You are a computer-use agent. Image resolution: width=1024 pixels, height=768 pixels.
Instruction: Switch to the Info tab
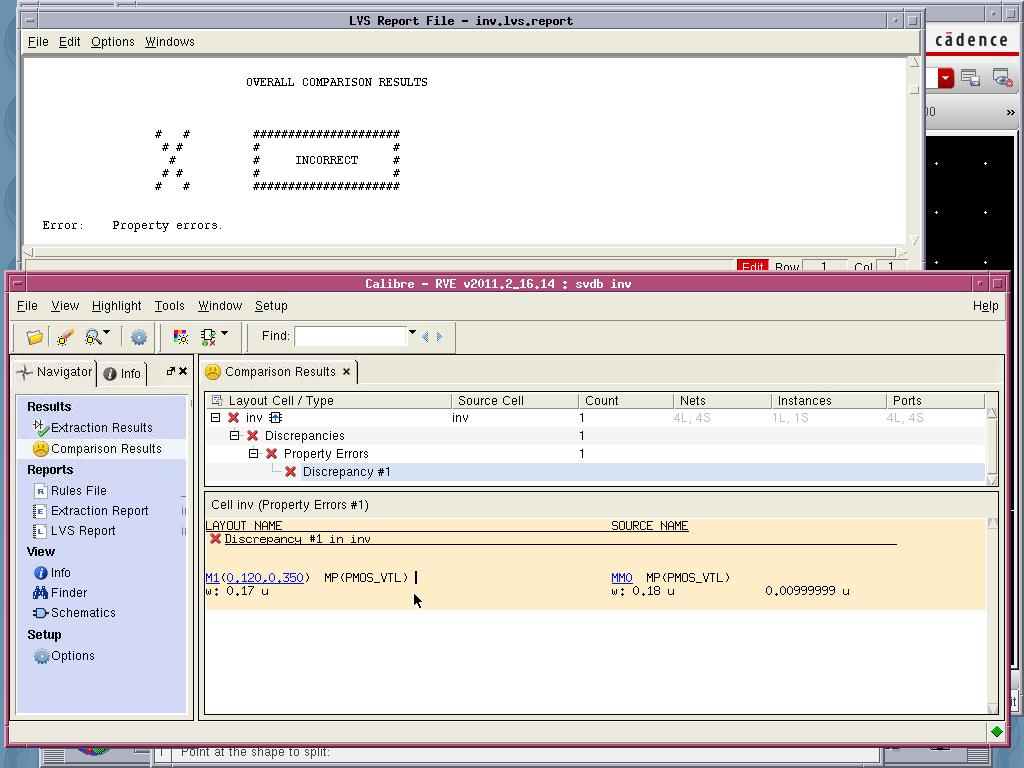122,374
